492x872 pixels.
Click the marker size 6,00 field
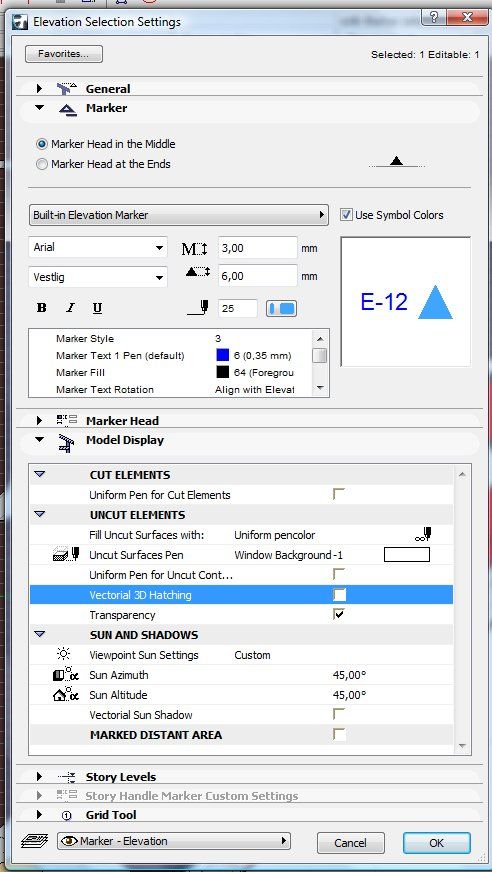[x=257, y=276]
